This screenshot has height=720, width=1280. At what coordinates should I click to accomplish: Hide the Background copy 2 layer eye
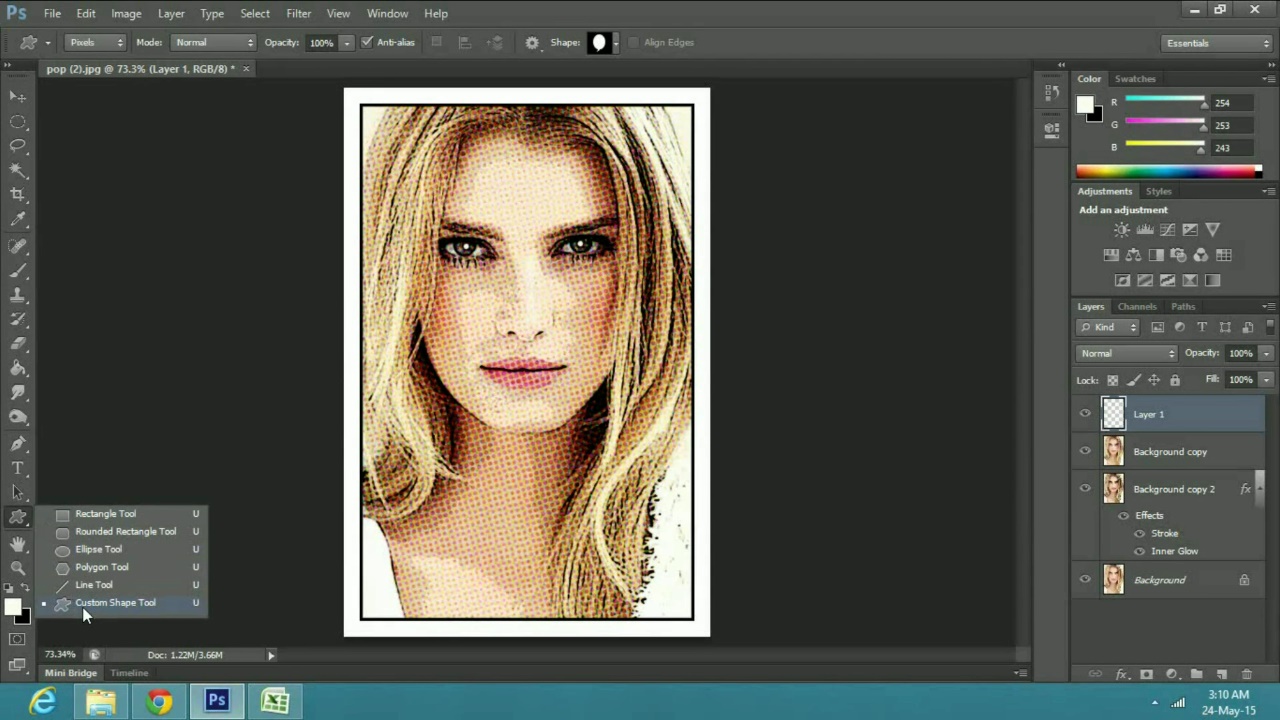1085,489
